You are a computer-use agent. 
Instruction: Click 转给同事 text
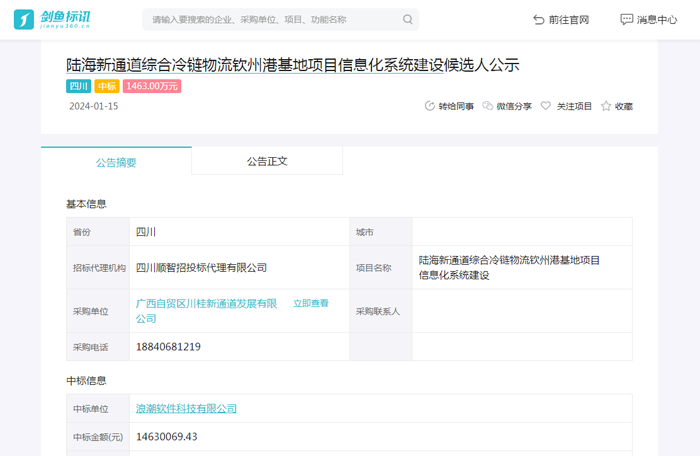(456, 106)
